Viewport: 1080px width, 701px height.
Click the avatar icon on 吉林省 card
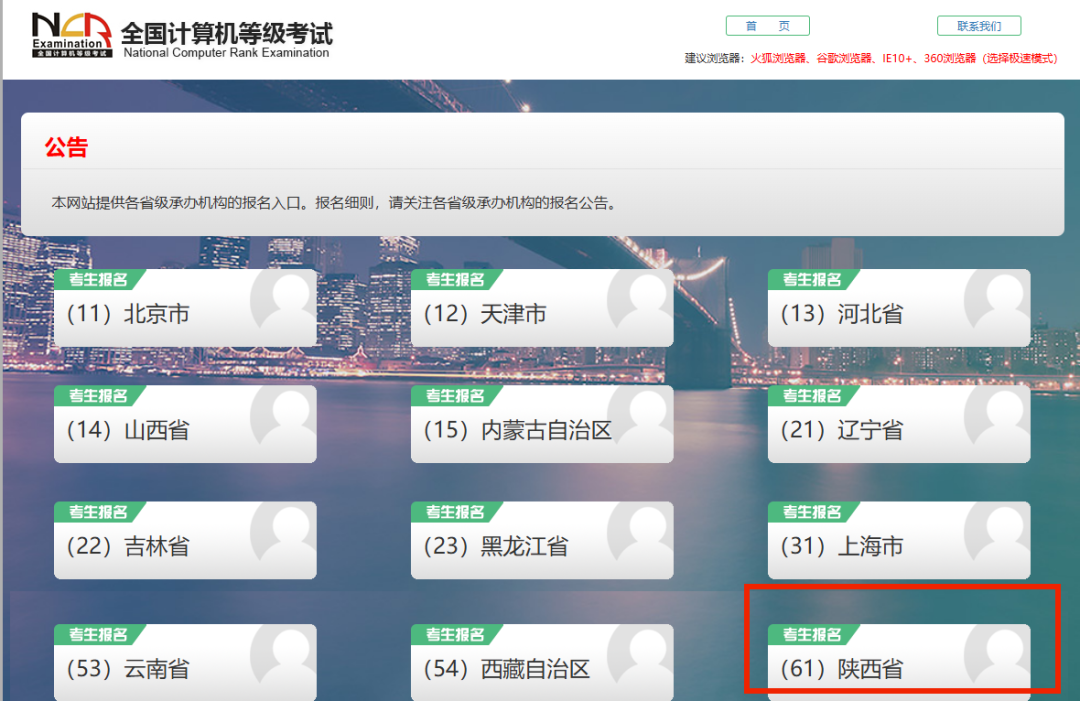283,534
